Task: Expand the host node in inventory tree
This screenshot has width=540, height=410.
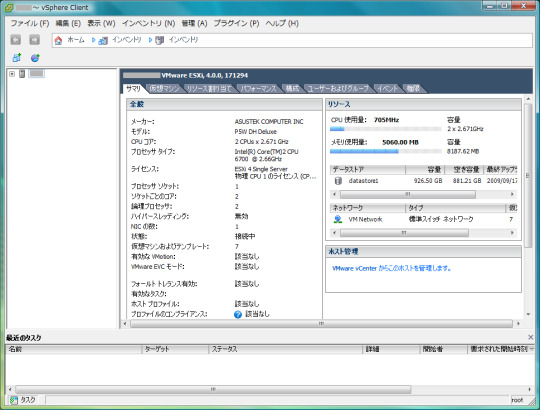Action: 12,74
